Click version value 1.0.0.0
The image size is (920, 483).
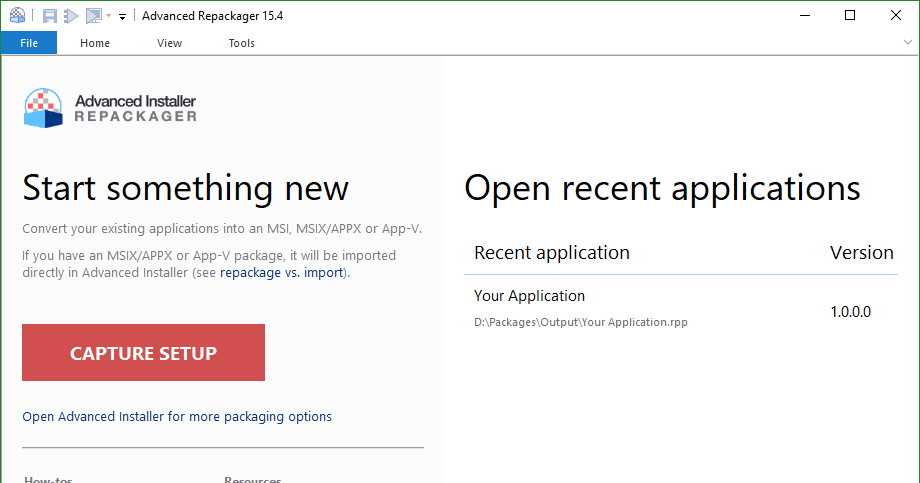[x=850, y=312]
